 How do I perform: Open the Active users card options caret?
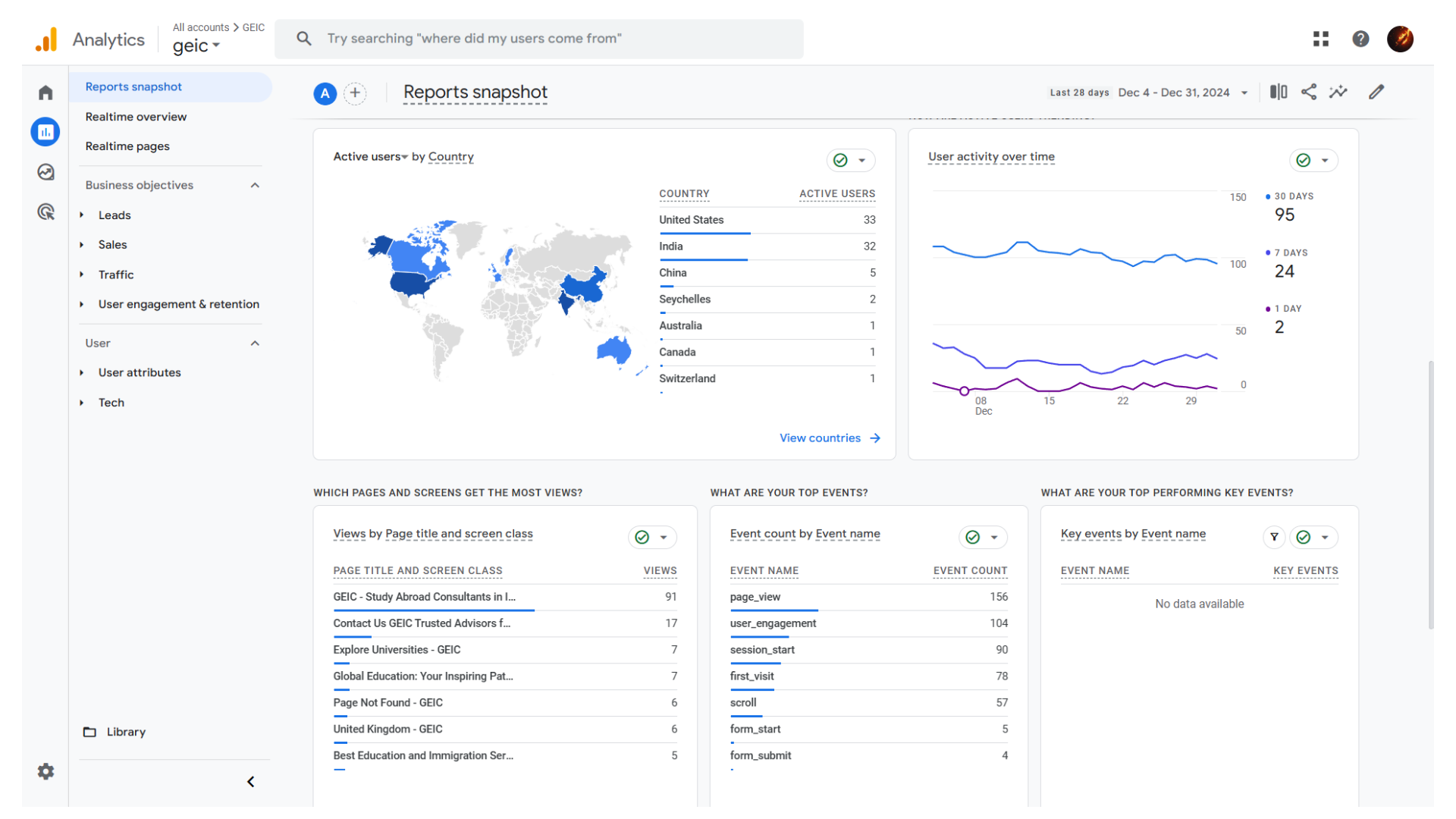(862, 160)
